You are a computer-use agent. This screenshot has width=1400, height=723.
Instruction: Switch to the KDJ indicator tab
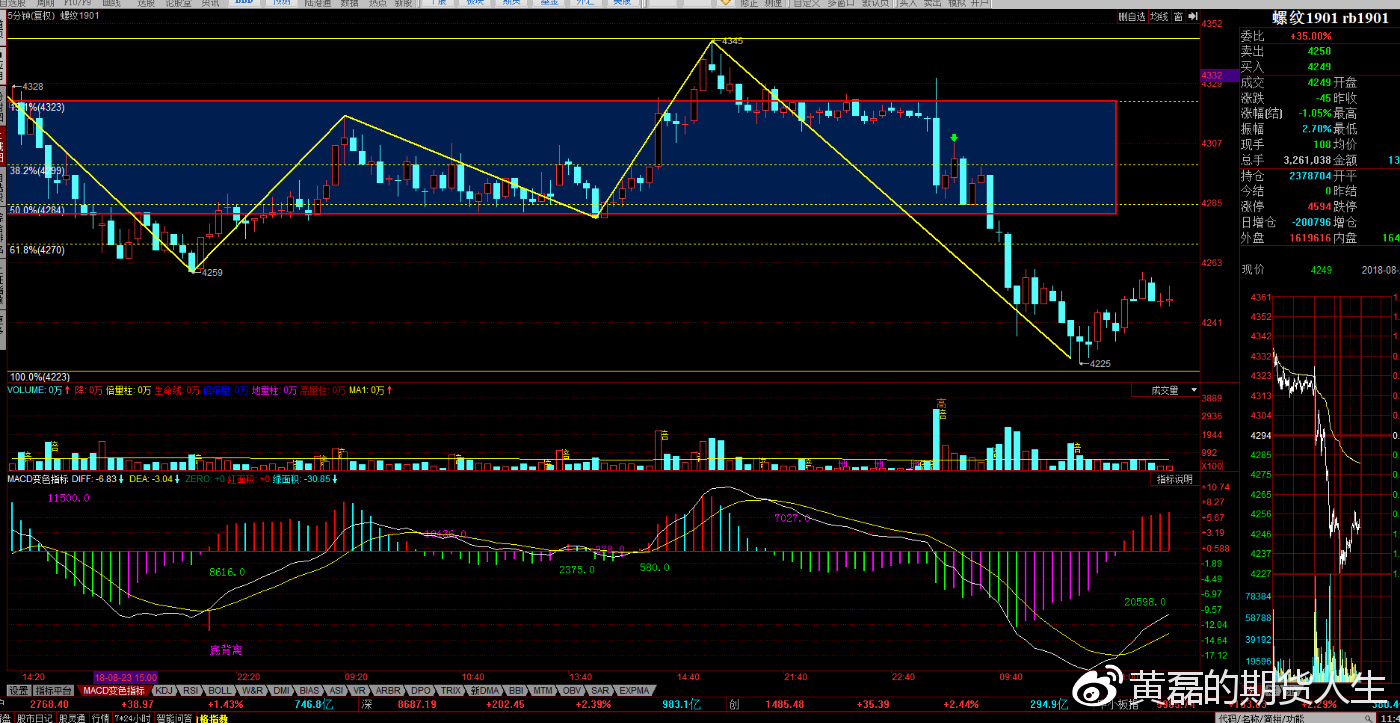pyautogui.click(x=163, y=690)
